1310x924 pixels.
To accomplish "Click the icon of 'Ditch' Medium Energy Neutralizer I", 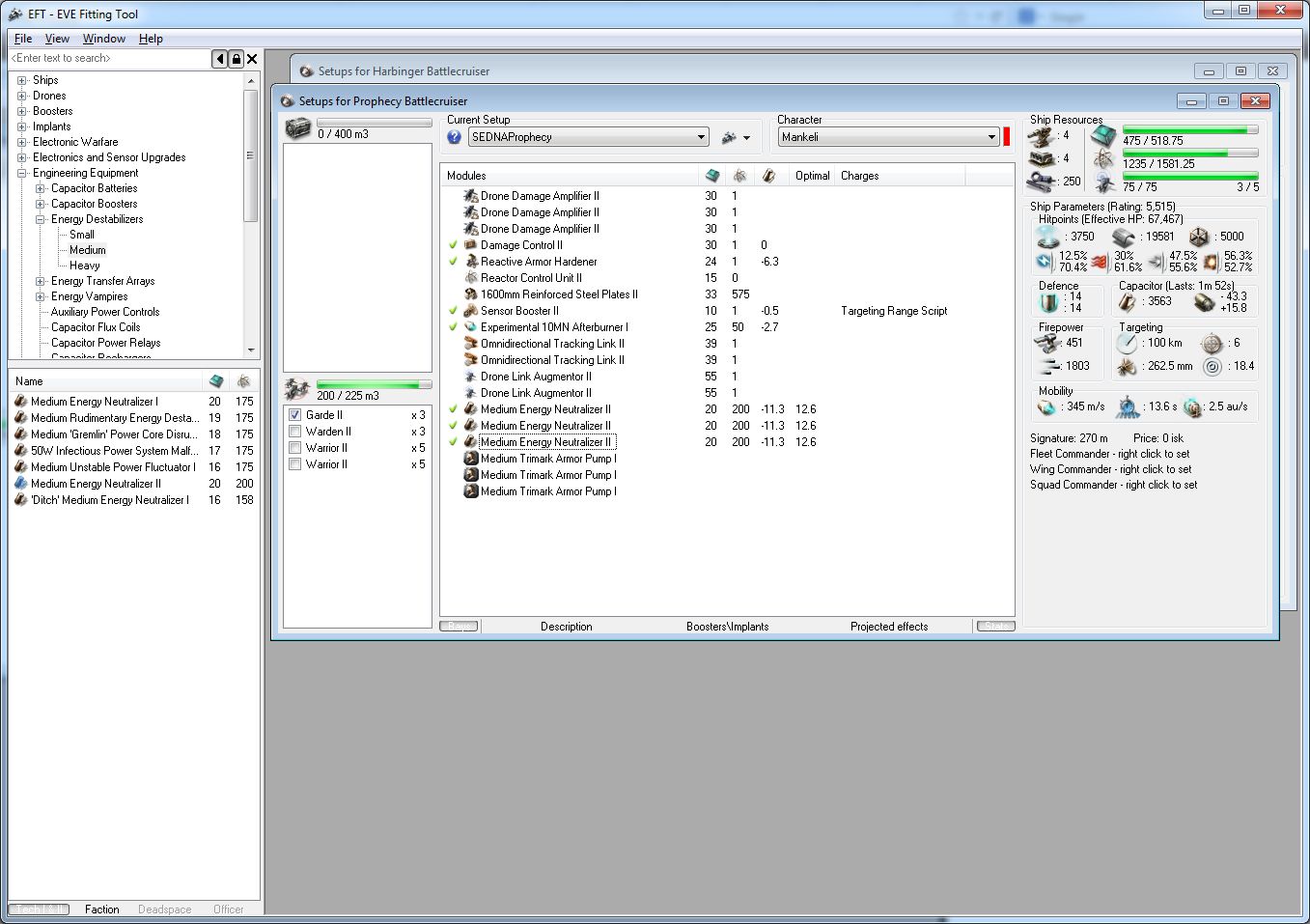I will (x=20, y=500).
